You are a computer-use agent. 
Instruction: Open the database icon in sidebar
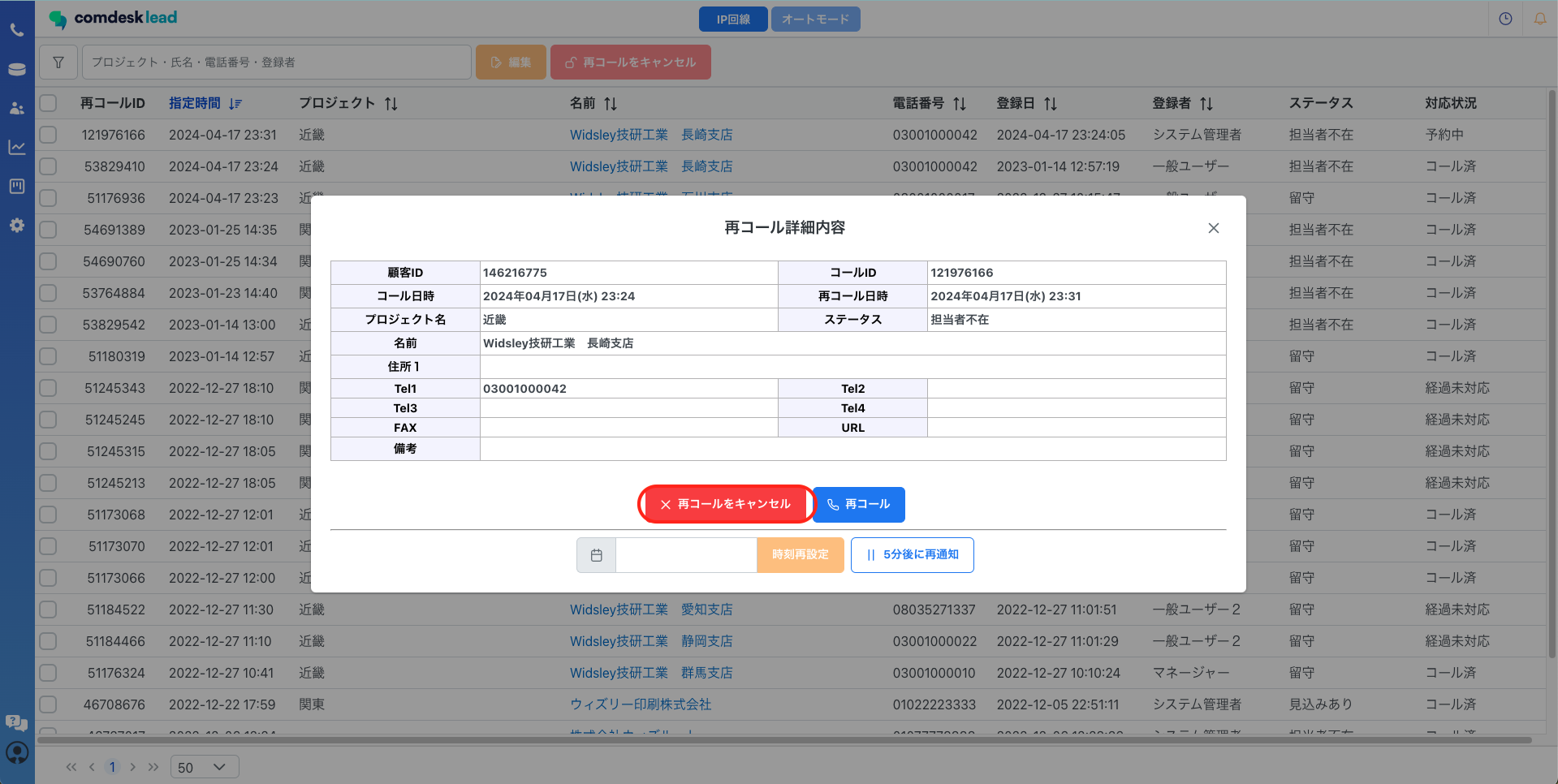tap(17, 70)
